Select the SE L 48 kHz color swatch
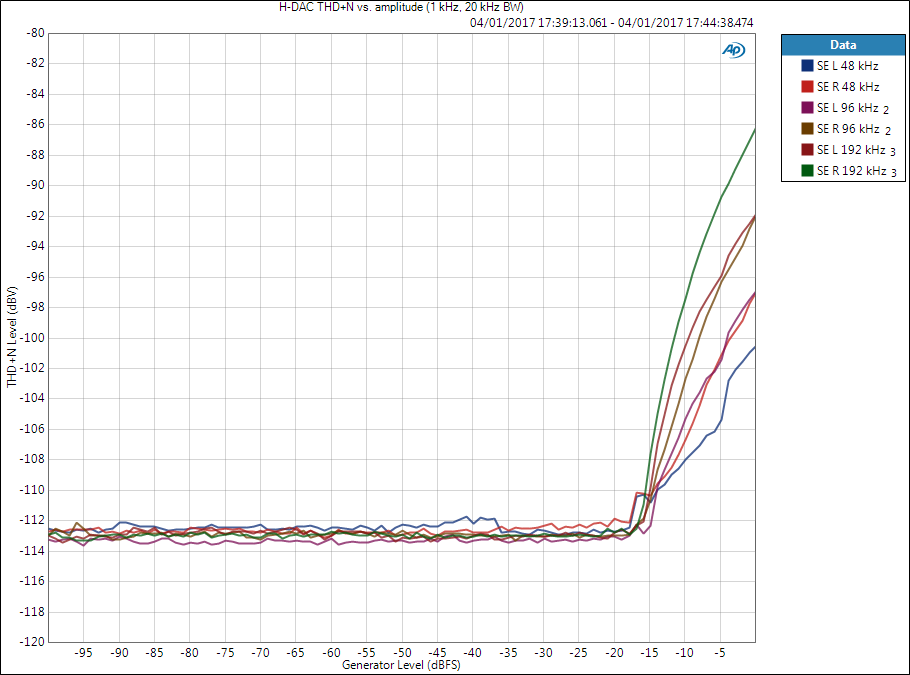Viewport: 910px width, 675px height. click(807, 66)
